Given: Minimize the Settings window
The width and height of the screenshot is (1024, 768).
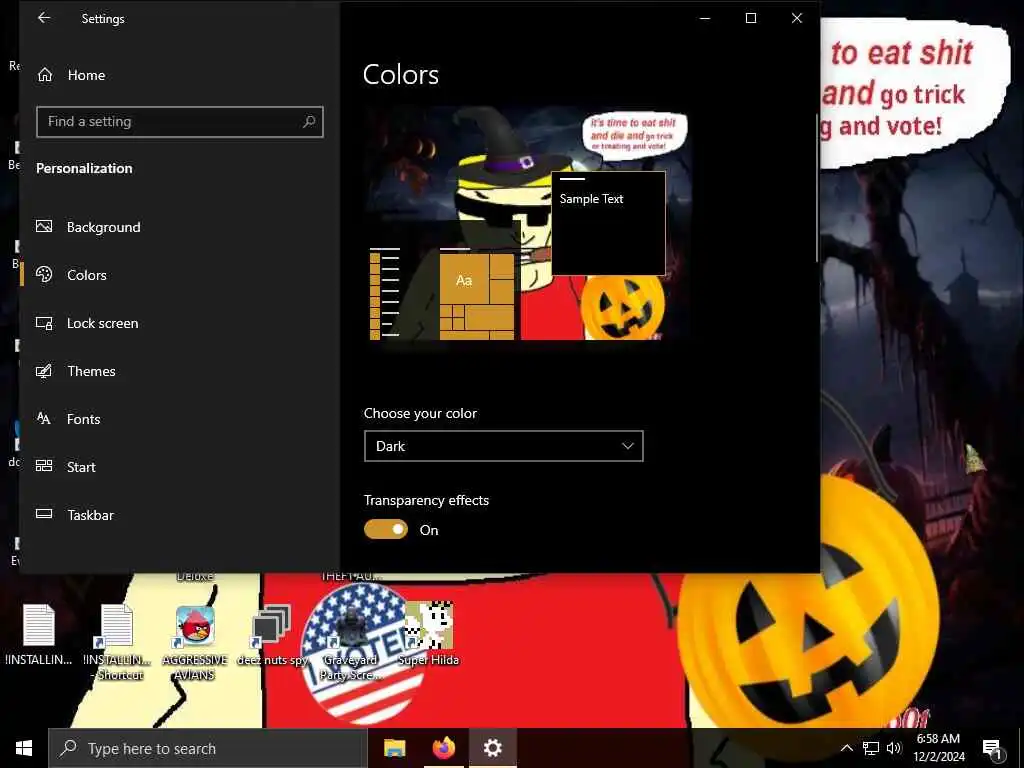Looking at the screenshot, I should [x=705, y=18].
